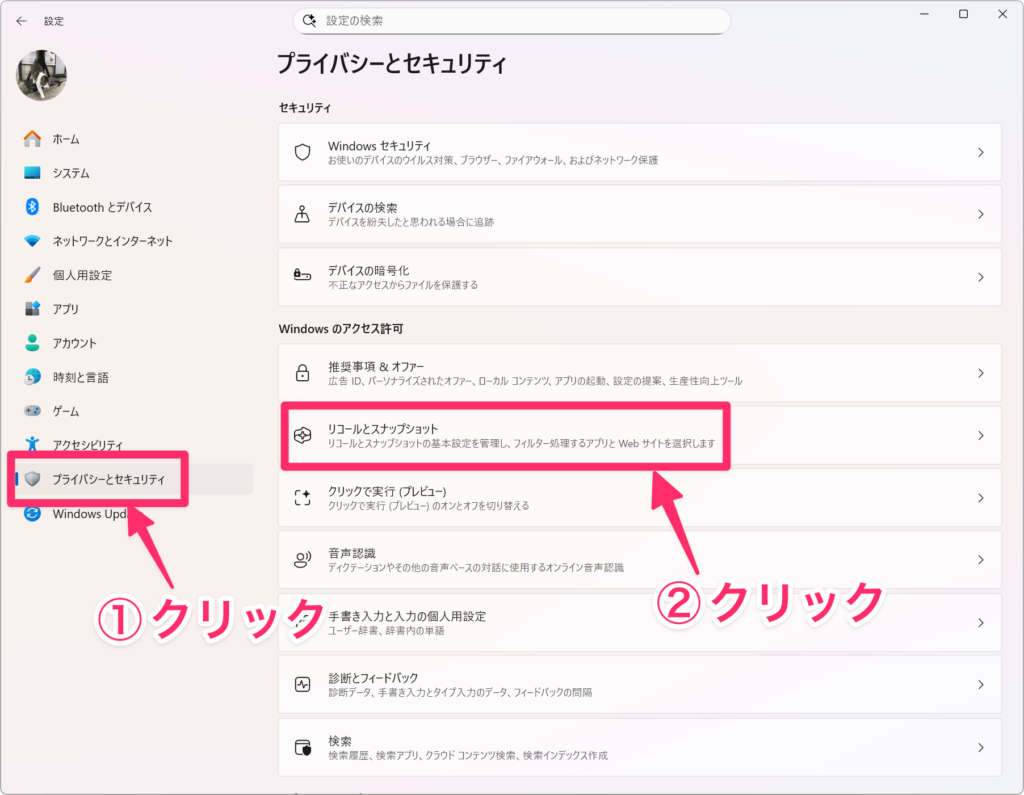Open the 手書き入力と入力の個人用設定 row
This screenshot has height=795, width=1024.
tap(640, 623)
